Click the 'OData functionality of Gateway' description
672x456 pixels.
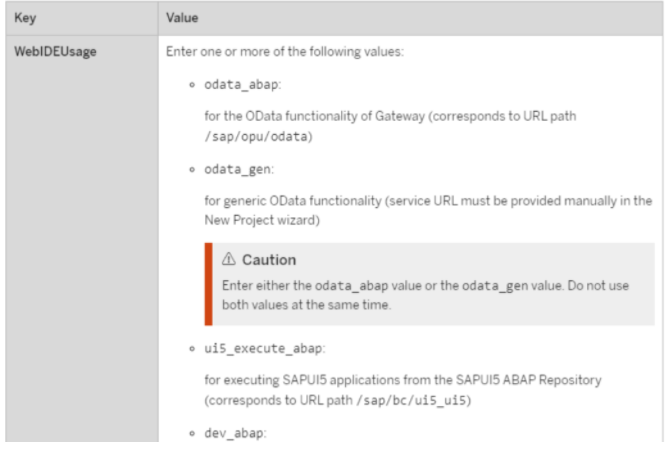click(335, 116)
